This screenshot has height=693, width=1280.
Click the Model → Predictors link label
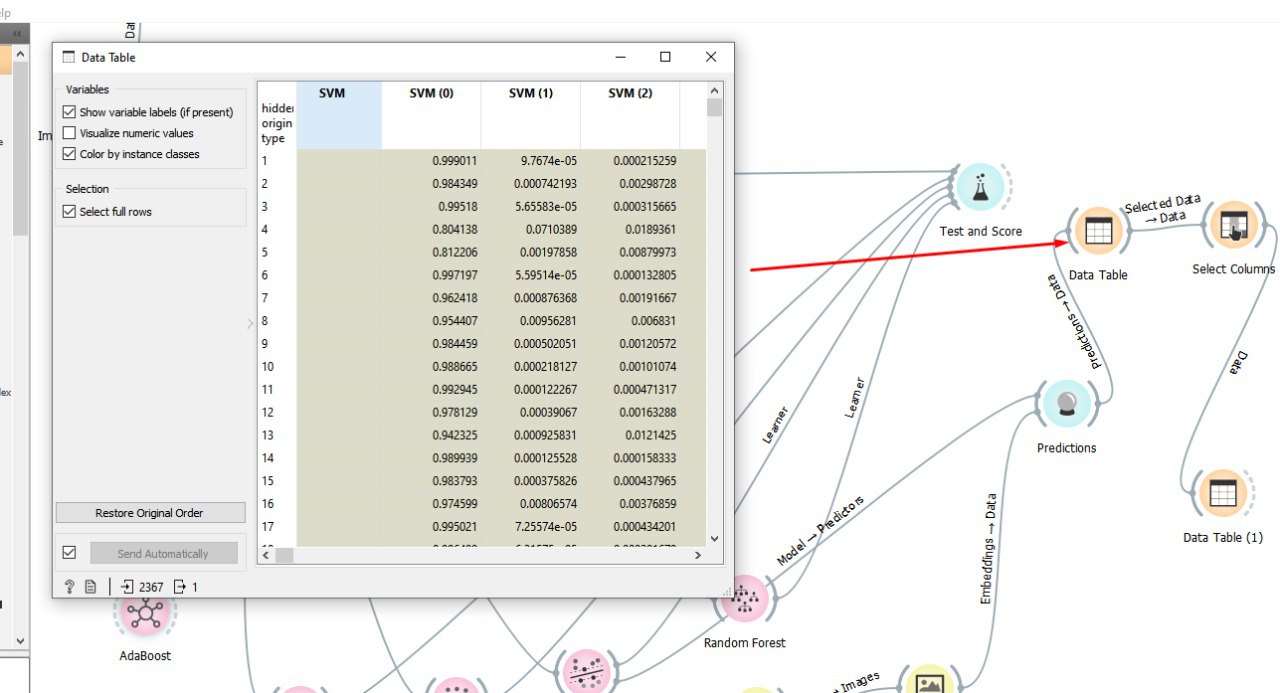[820, 530]
